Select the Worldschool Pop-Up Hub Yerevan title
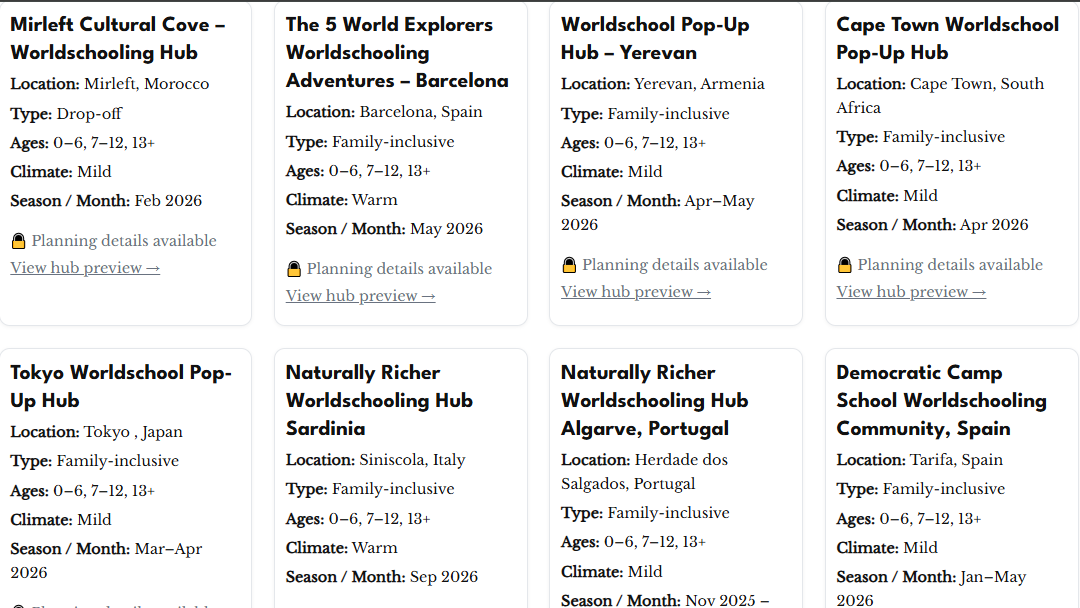This screenshot has height=608, width=1080. [655, 38]
